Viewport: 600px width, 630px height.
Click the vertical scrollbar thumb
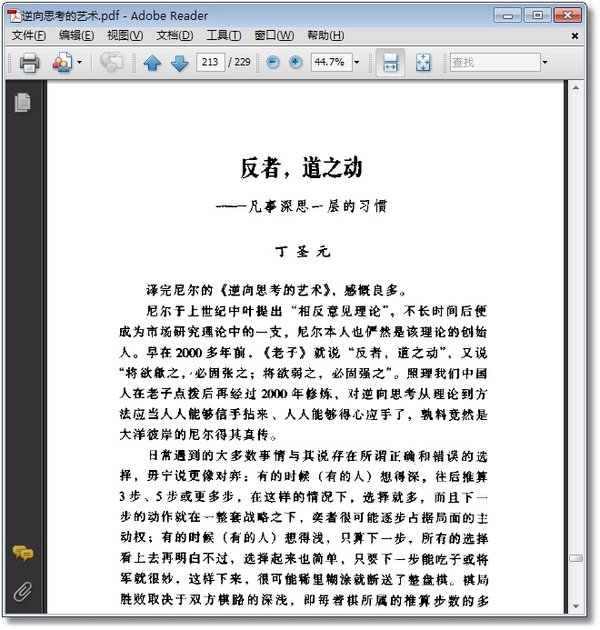tap(576, 558)
